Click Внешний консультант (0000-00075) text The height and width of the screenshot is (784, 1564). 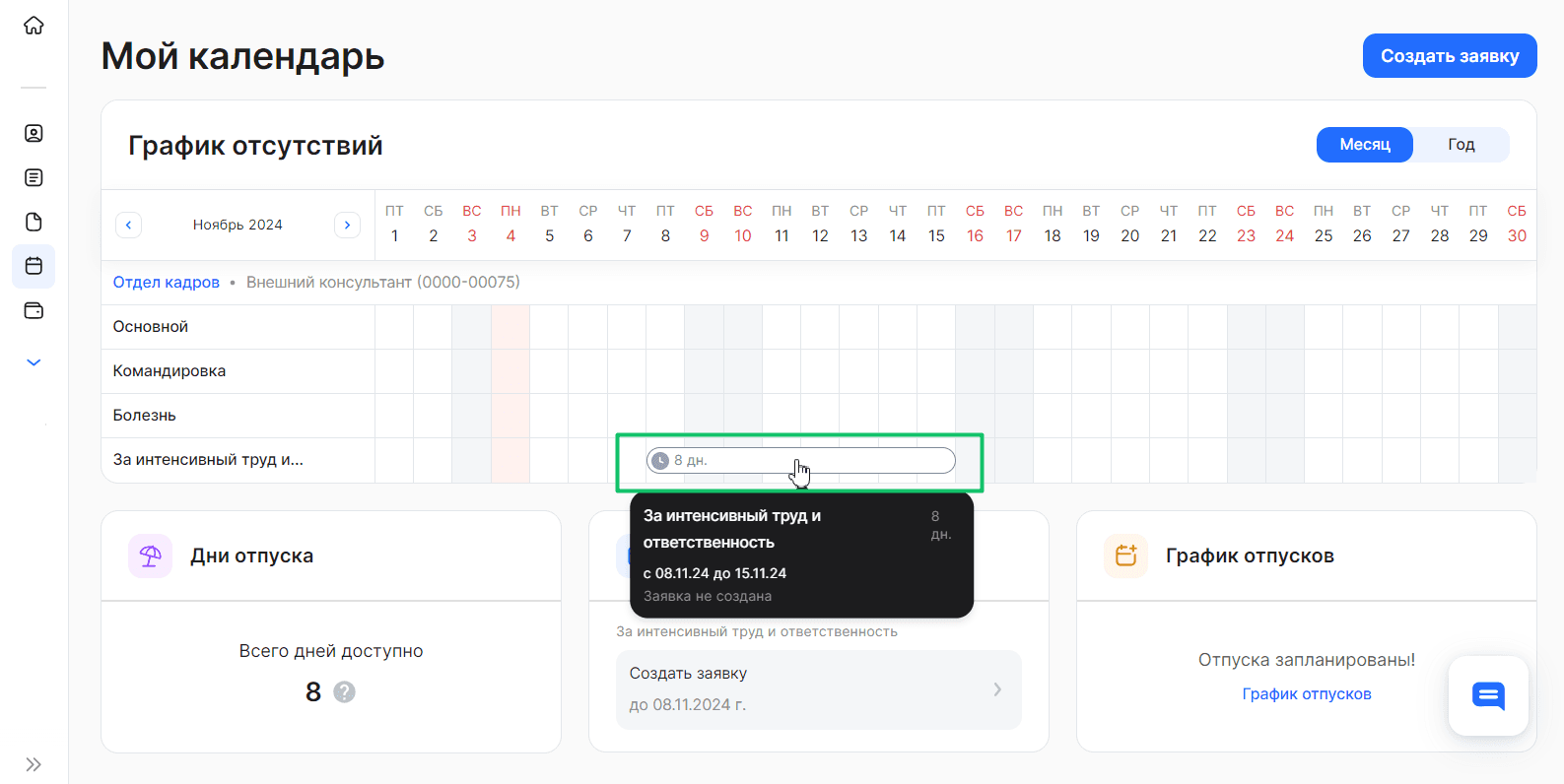(383, 282)
